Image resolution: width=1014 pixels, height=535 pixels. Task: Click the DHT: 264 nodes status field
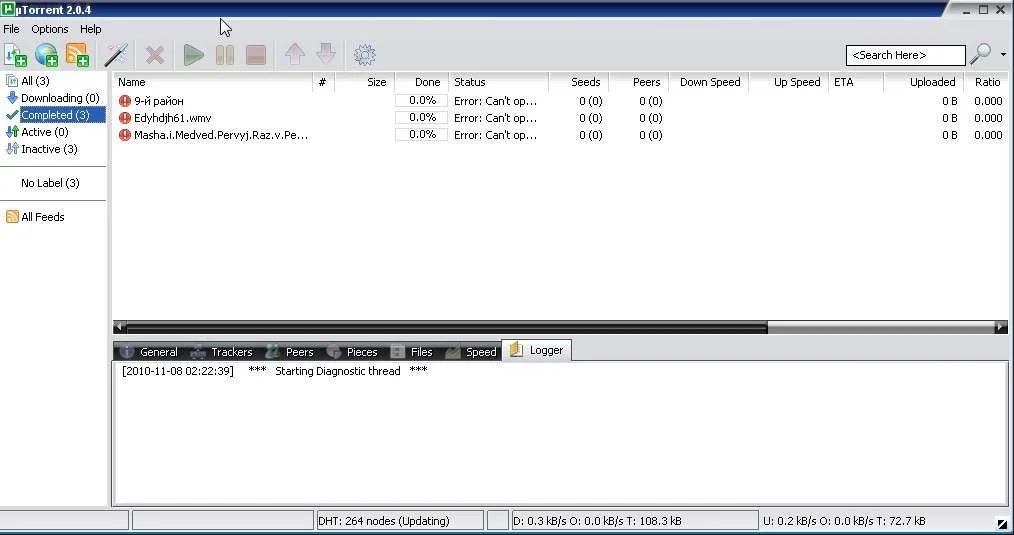click(x=400, y=521)
